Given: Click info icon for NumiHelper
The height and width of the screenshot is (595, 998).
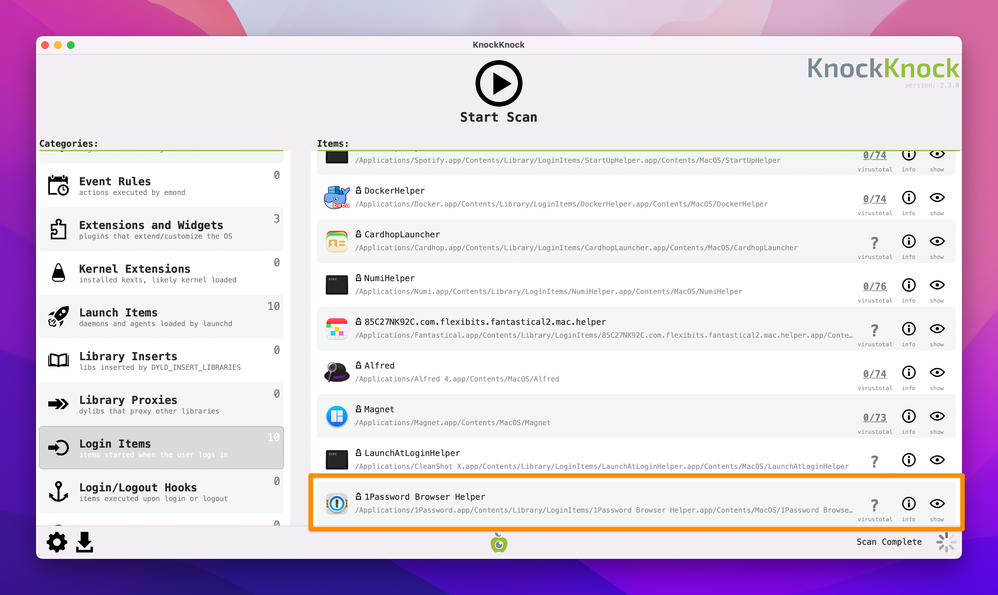Looking at the screenshot, I should pyautogui.click(x=908, y=286).
